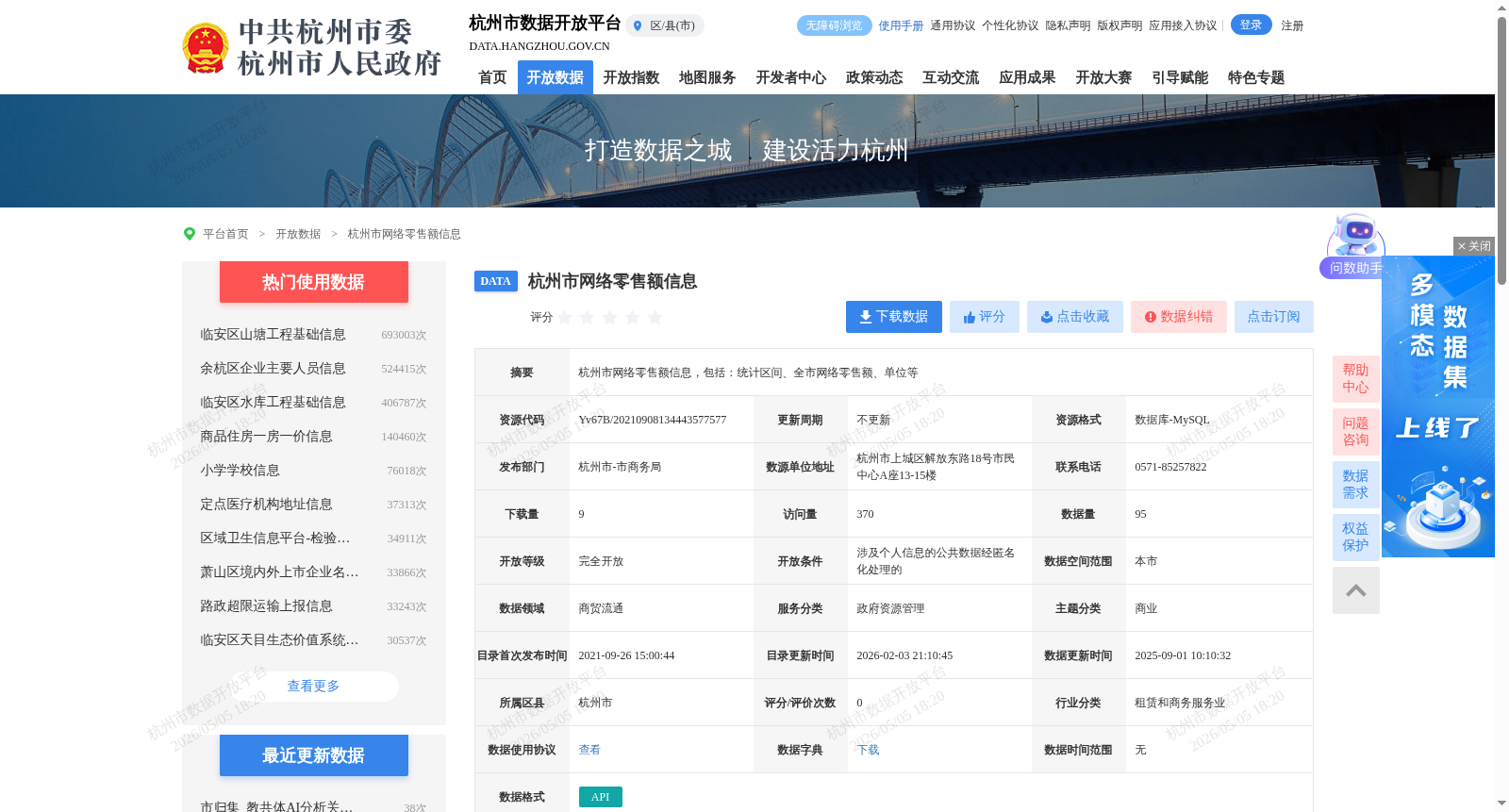Open the 引导赋能 navigation item
Screen dimensions: 1509x812
coord(1180,77)
